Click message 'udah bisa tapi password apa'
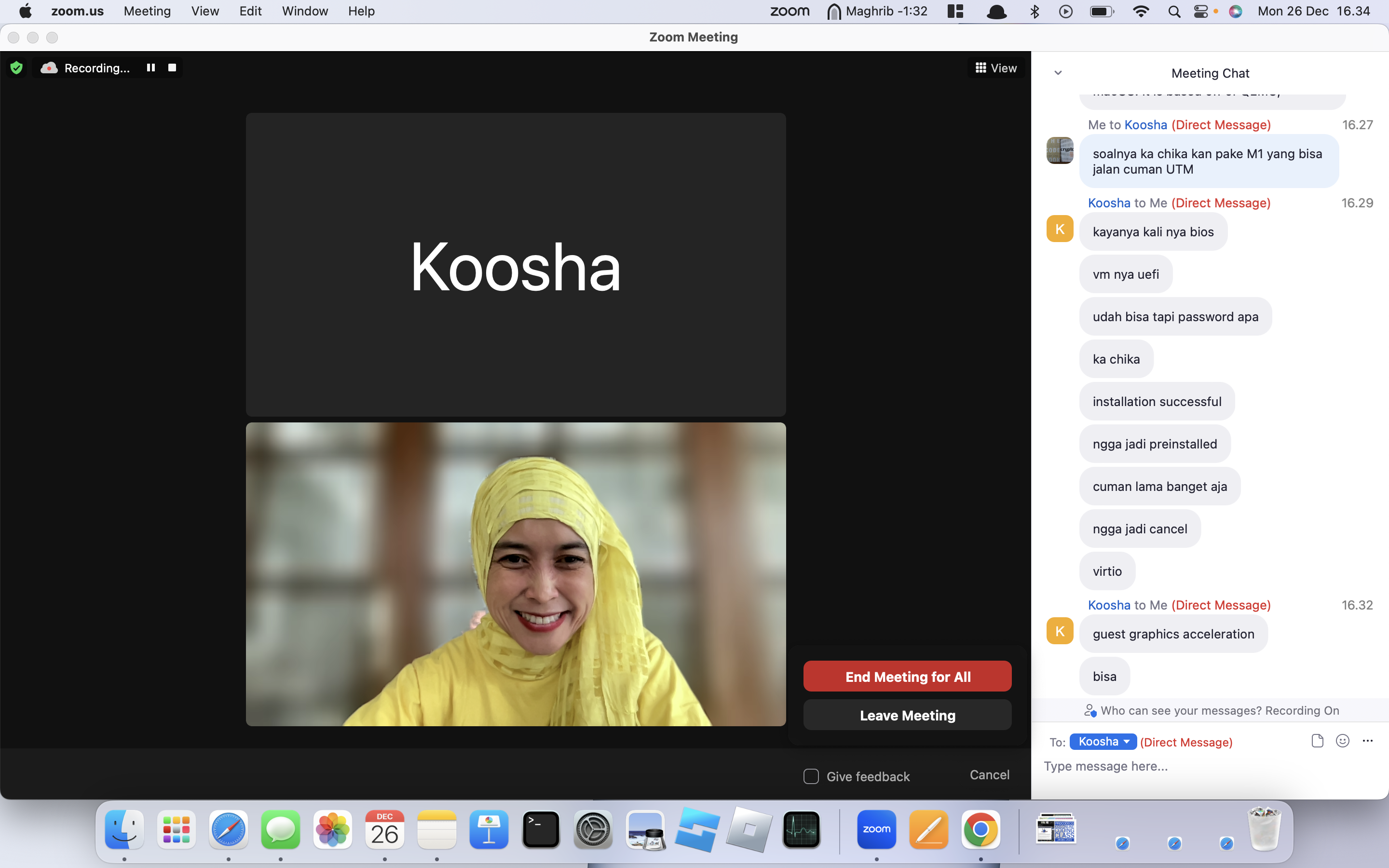1389x868 pixels. point(1175,316)
